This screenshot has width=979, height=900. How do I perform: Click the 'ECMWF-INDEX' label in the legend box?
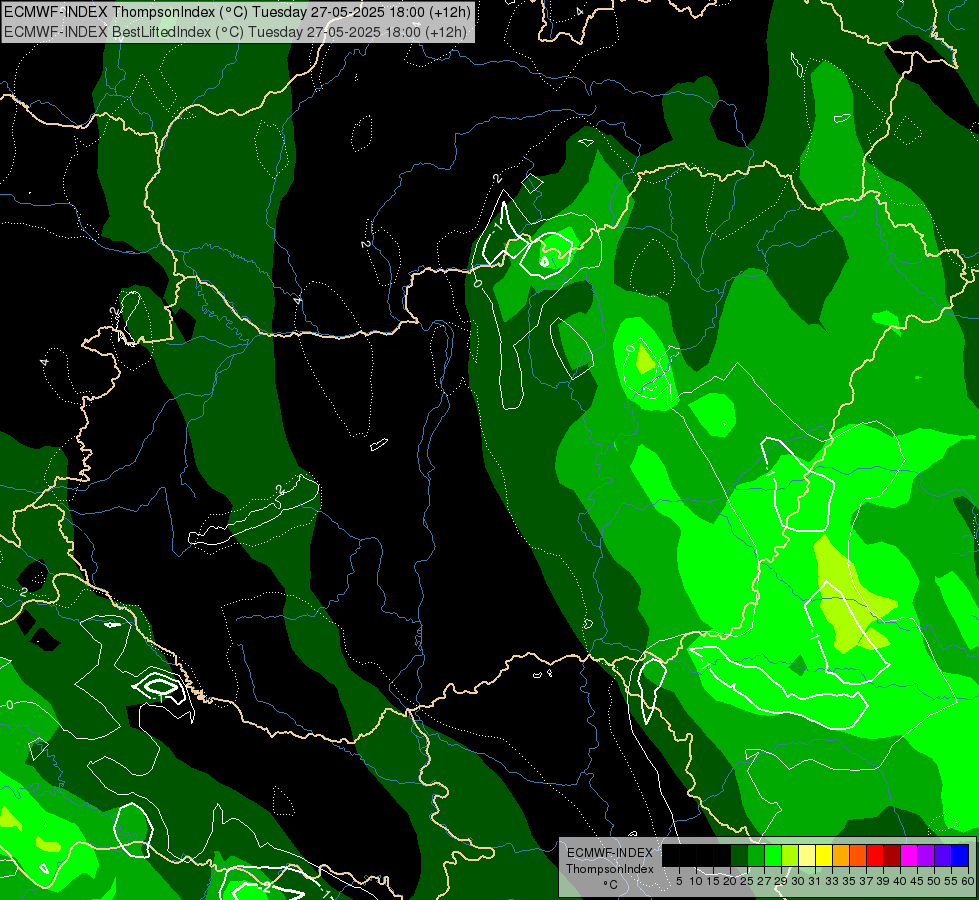[609, 853]
